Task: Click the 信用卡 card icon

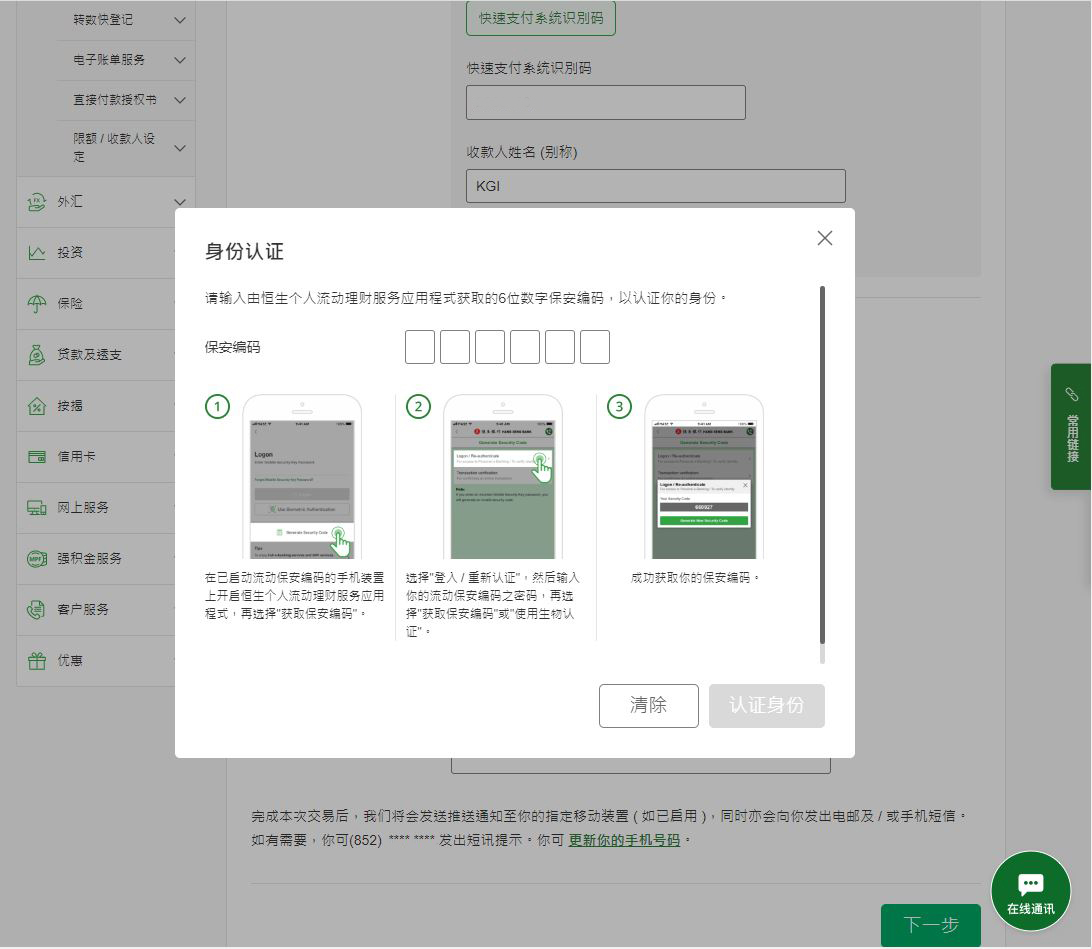Action: pyautogui.click(x=37, y=457)
